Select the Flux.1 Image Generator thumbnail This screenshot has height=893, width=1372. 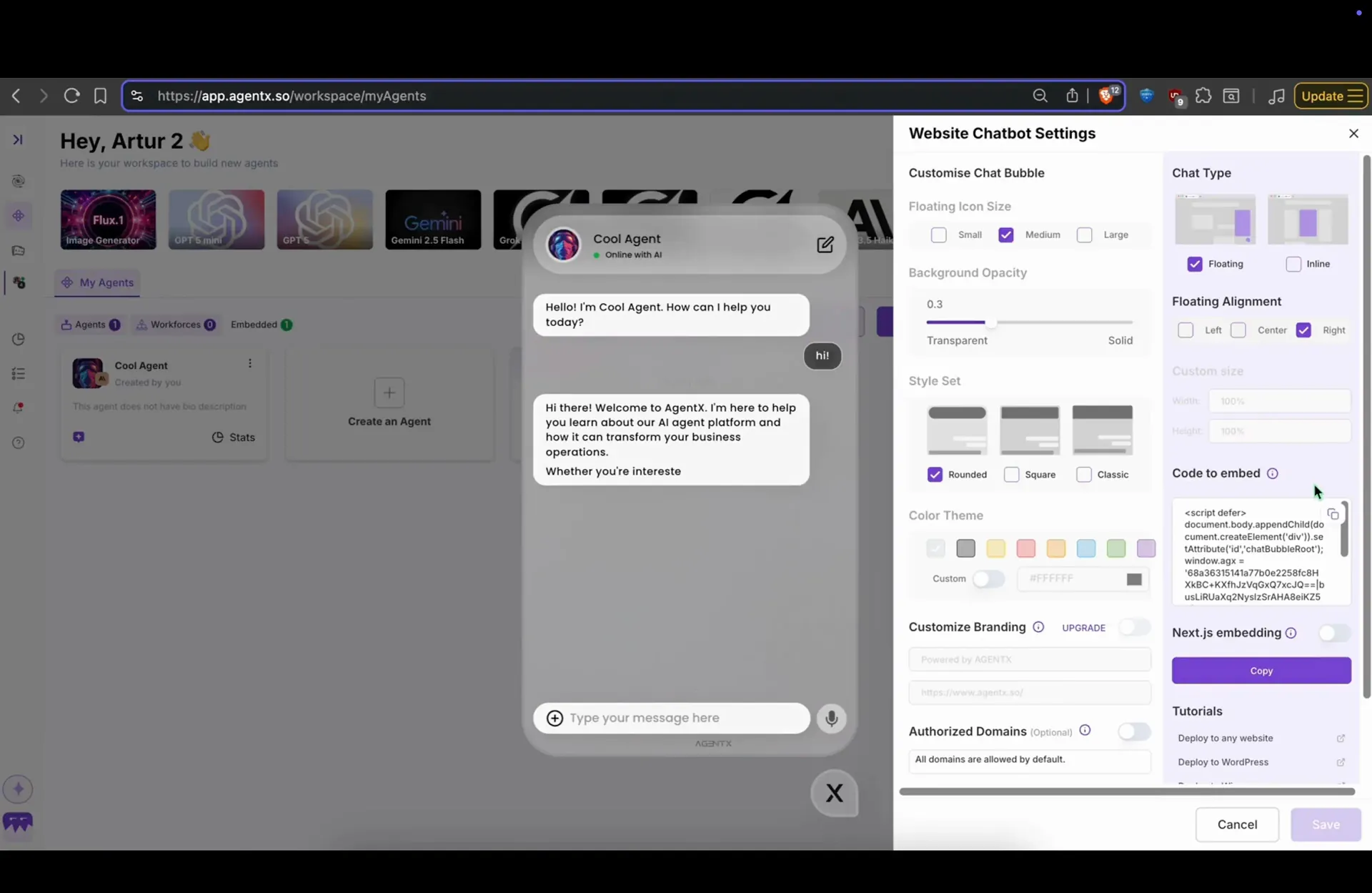(108, 219)
